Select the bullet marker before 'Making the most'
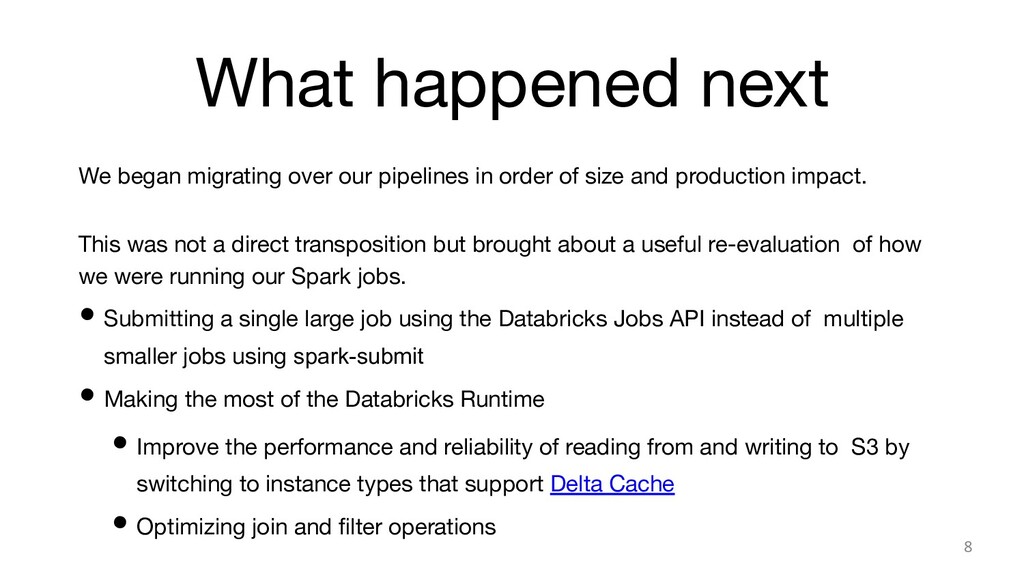1024x576 pixels. 87,394
